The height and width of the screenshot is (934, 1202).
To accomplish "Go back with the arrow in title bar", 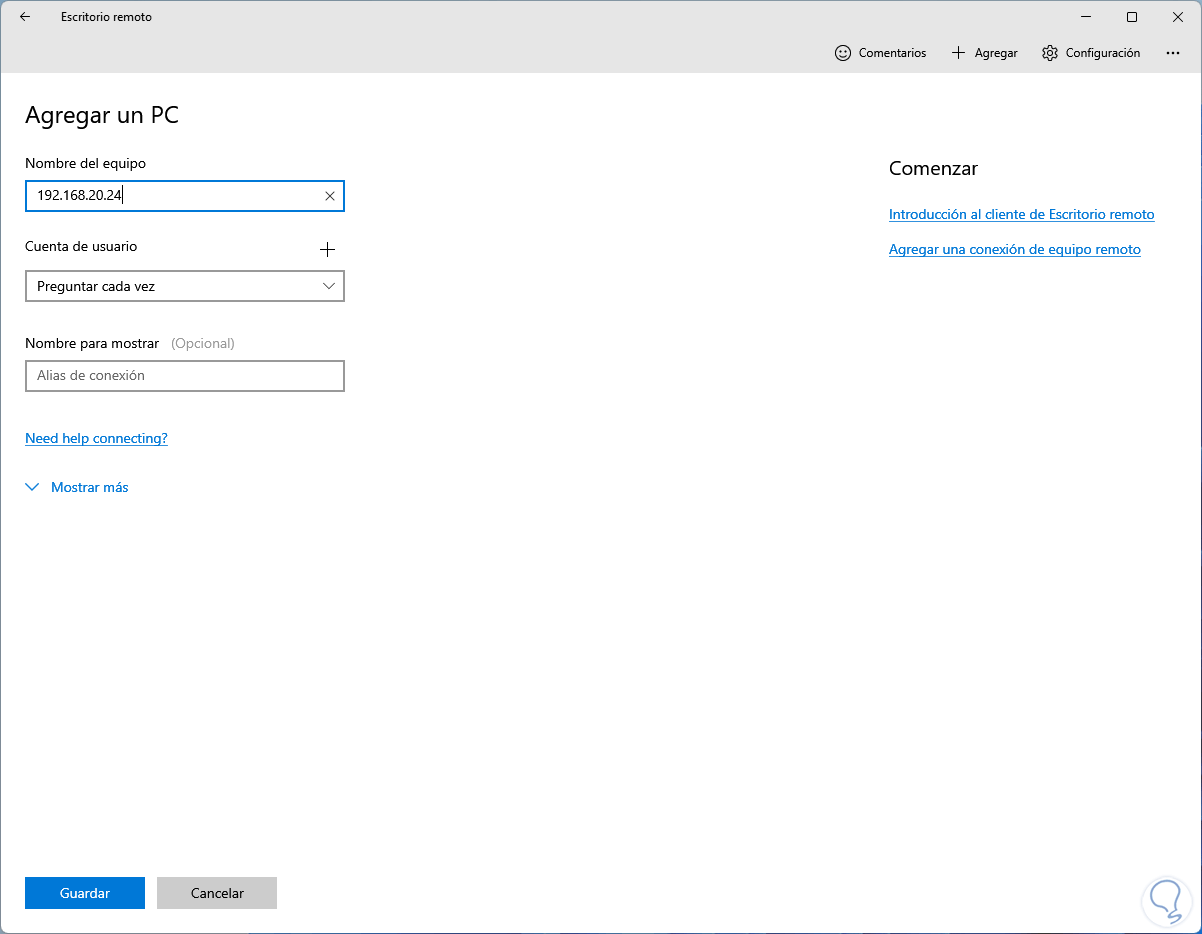I will click(x=25, y=17).
